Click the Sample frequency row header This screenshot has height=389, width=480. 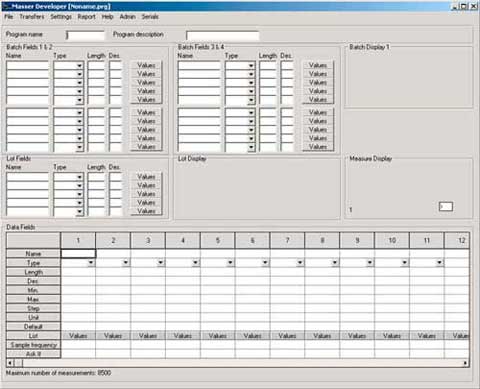pos(33,345)
